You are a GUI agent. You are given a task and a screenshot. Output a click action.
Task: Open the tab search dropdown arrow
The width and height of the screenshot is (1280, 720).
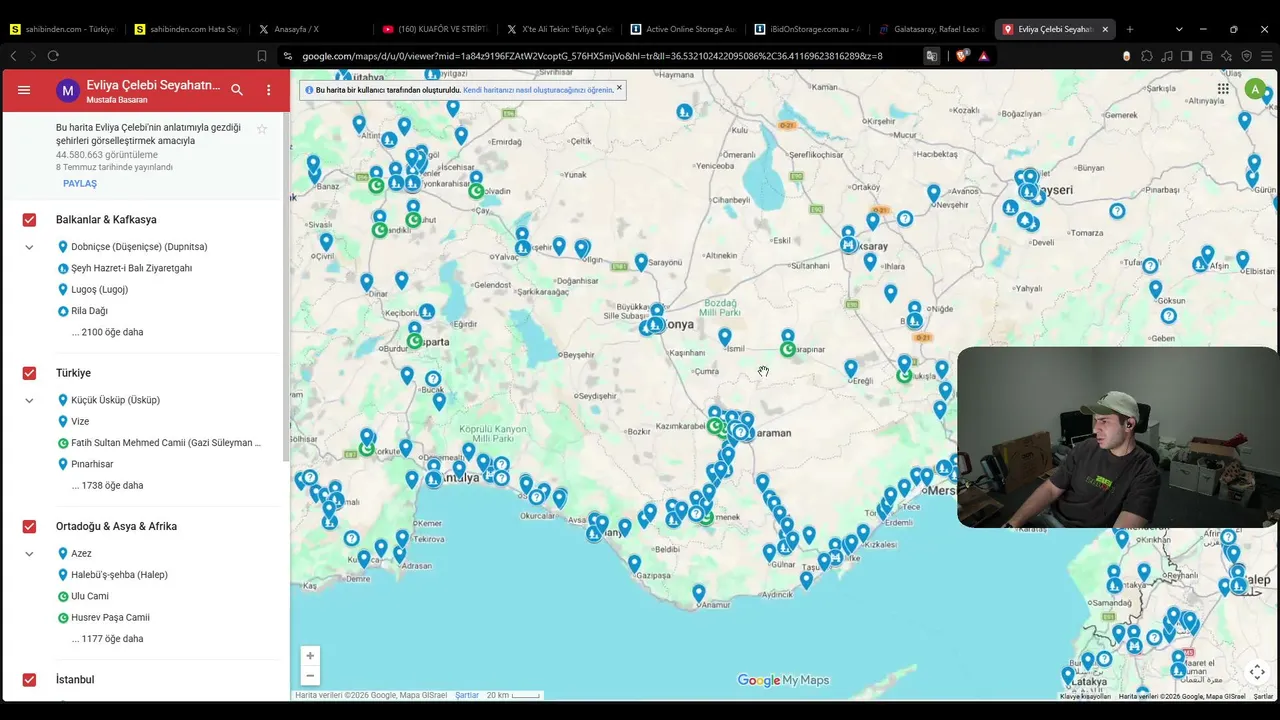1179,29
